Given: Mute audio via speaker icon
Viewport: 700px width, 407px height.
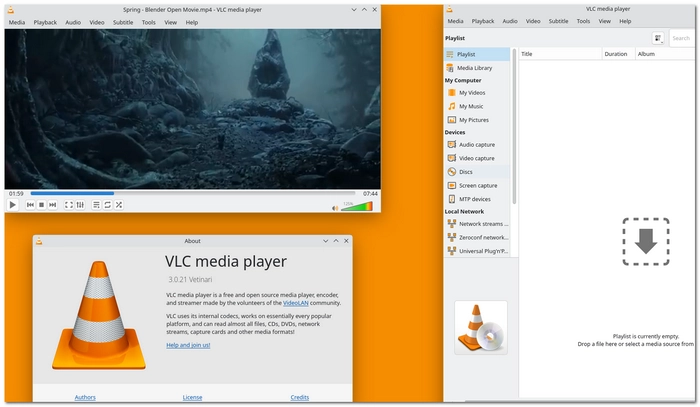Looking at the screenshot, I should tap(335, 208).
